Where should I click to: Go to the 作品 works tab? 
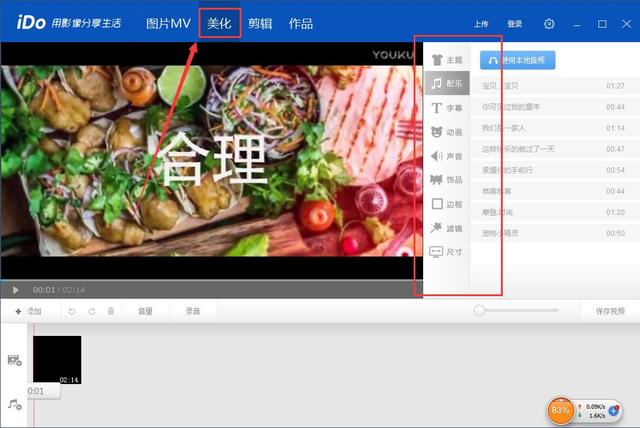coord(300,23)
